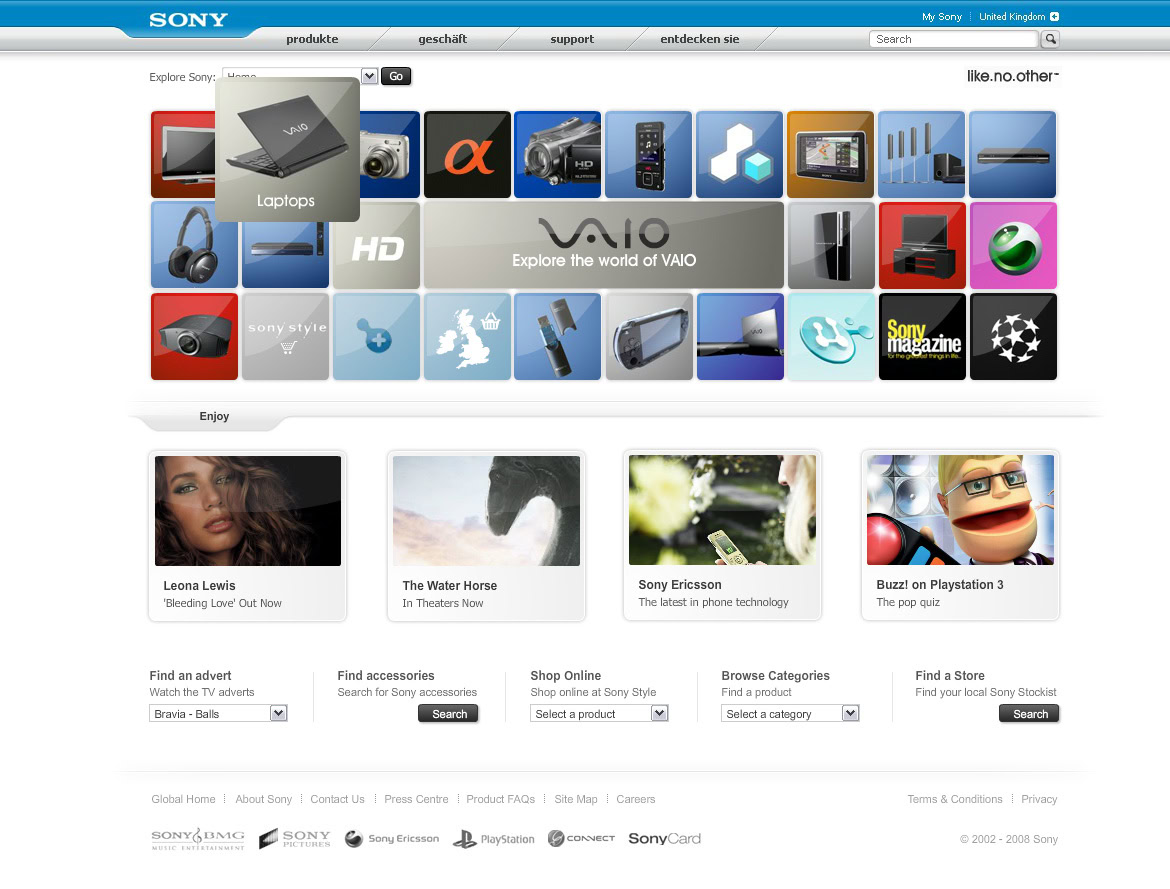Viewport: 1170px width, 889px height.
Task: Open the Terms & Conditions link
Action: click(955, 799)
